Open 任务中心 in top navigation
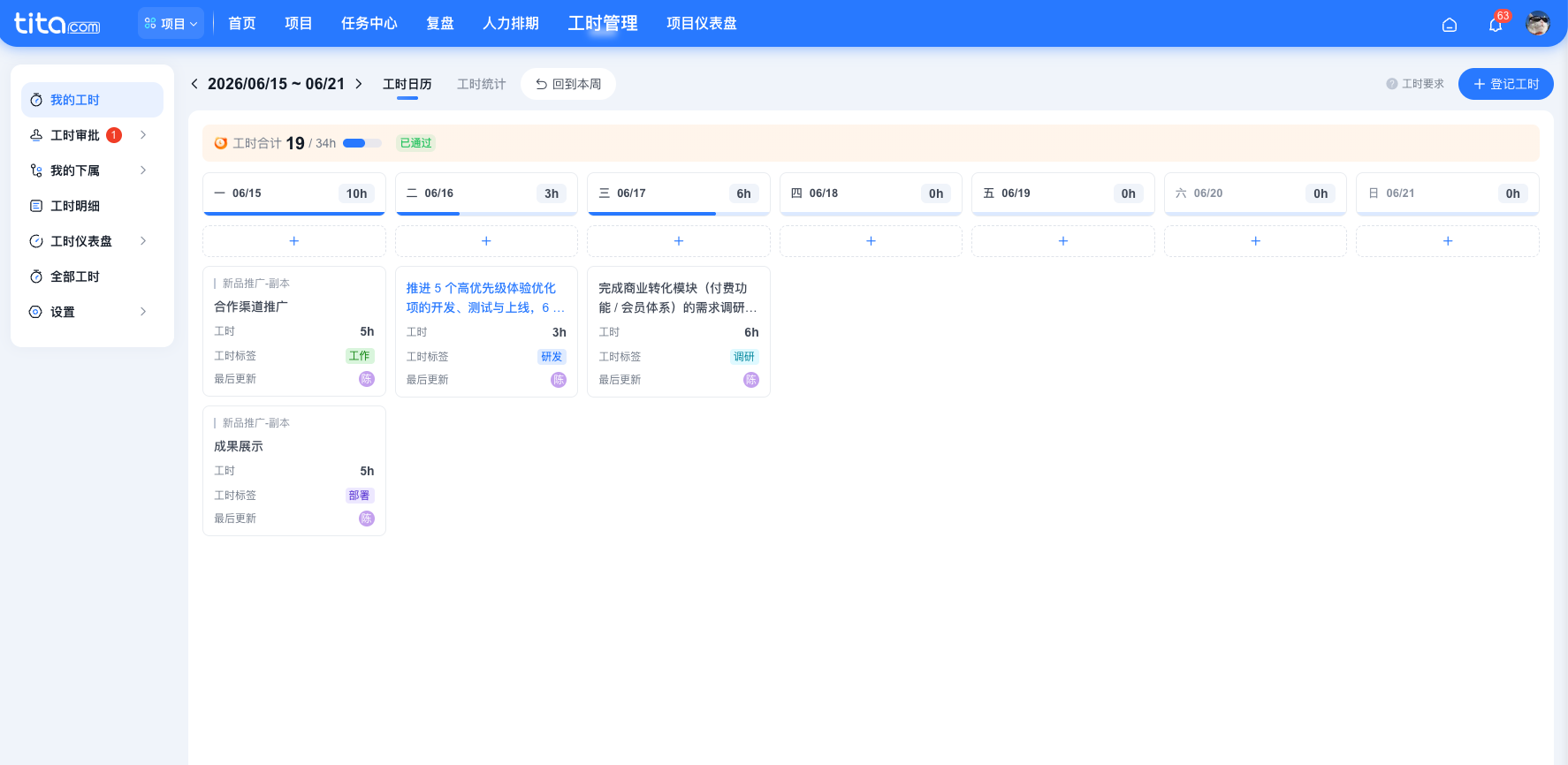Image resolution: width=1568 pixels, height=765 pixels. (369, 24)
